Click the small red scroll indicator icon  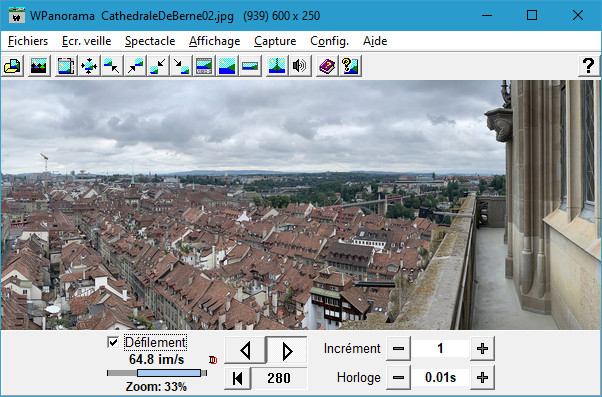coord(213,360)
